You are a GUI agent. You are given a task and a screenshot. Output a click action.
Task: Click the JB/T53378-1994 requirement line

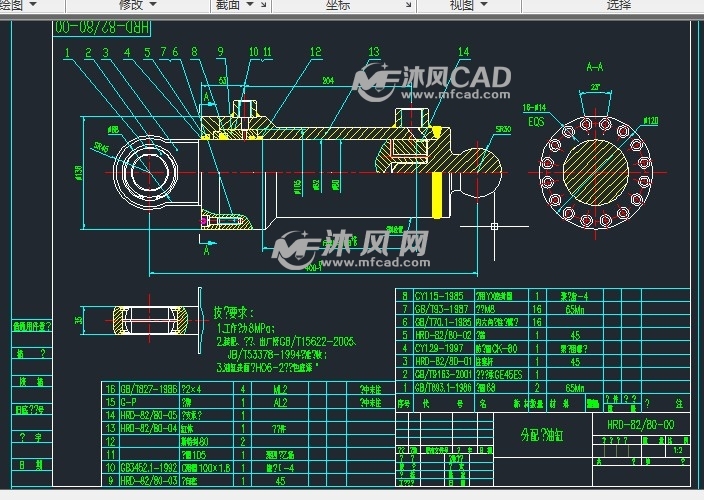pyautogui.click(x=277, y=355)
